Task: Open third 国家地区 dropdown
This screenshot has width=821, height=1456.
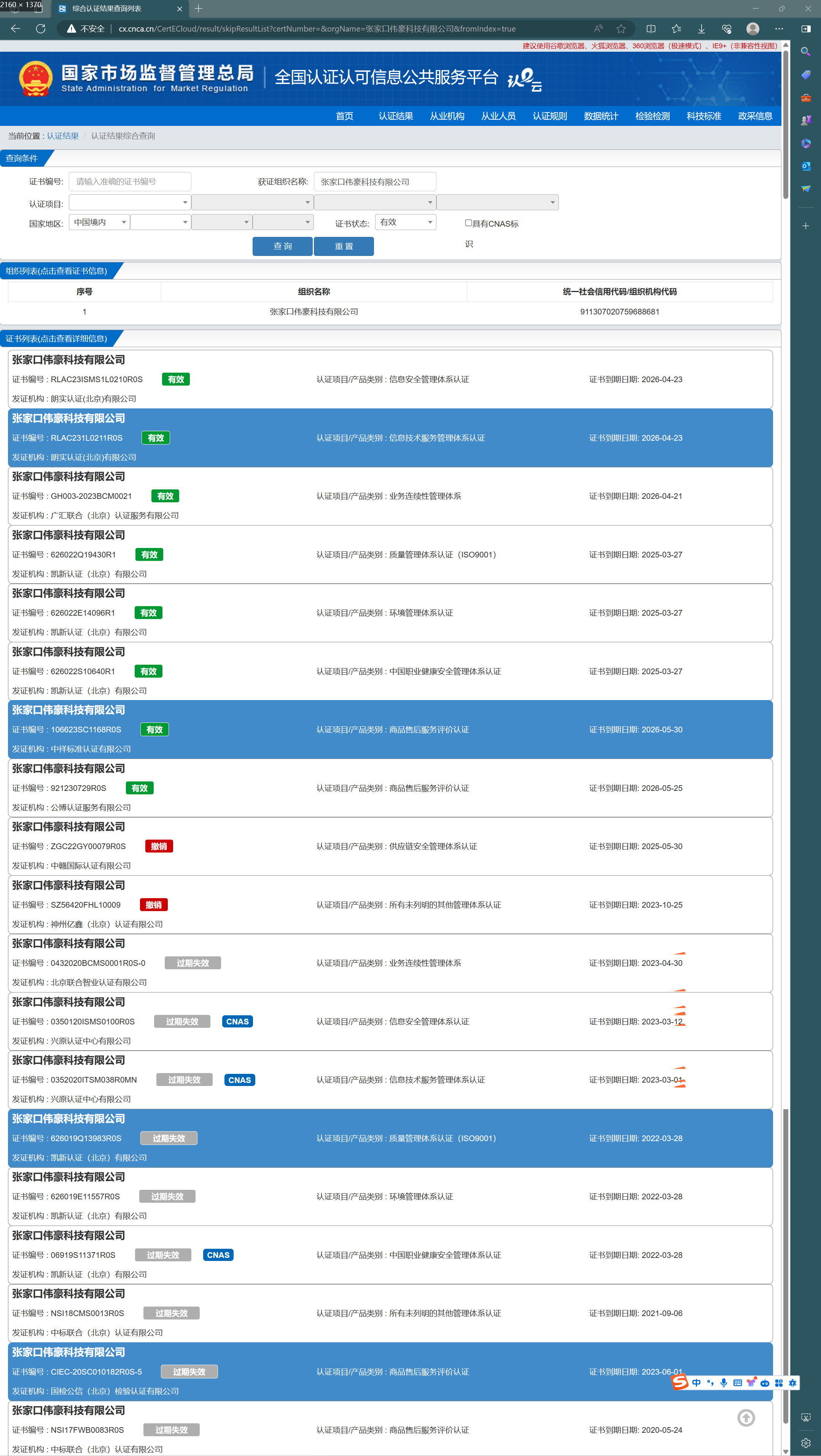Action: tap(222, 222)
